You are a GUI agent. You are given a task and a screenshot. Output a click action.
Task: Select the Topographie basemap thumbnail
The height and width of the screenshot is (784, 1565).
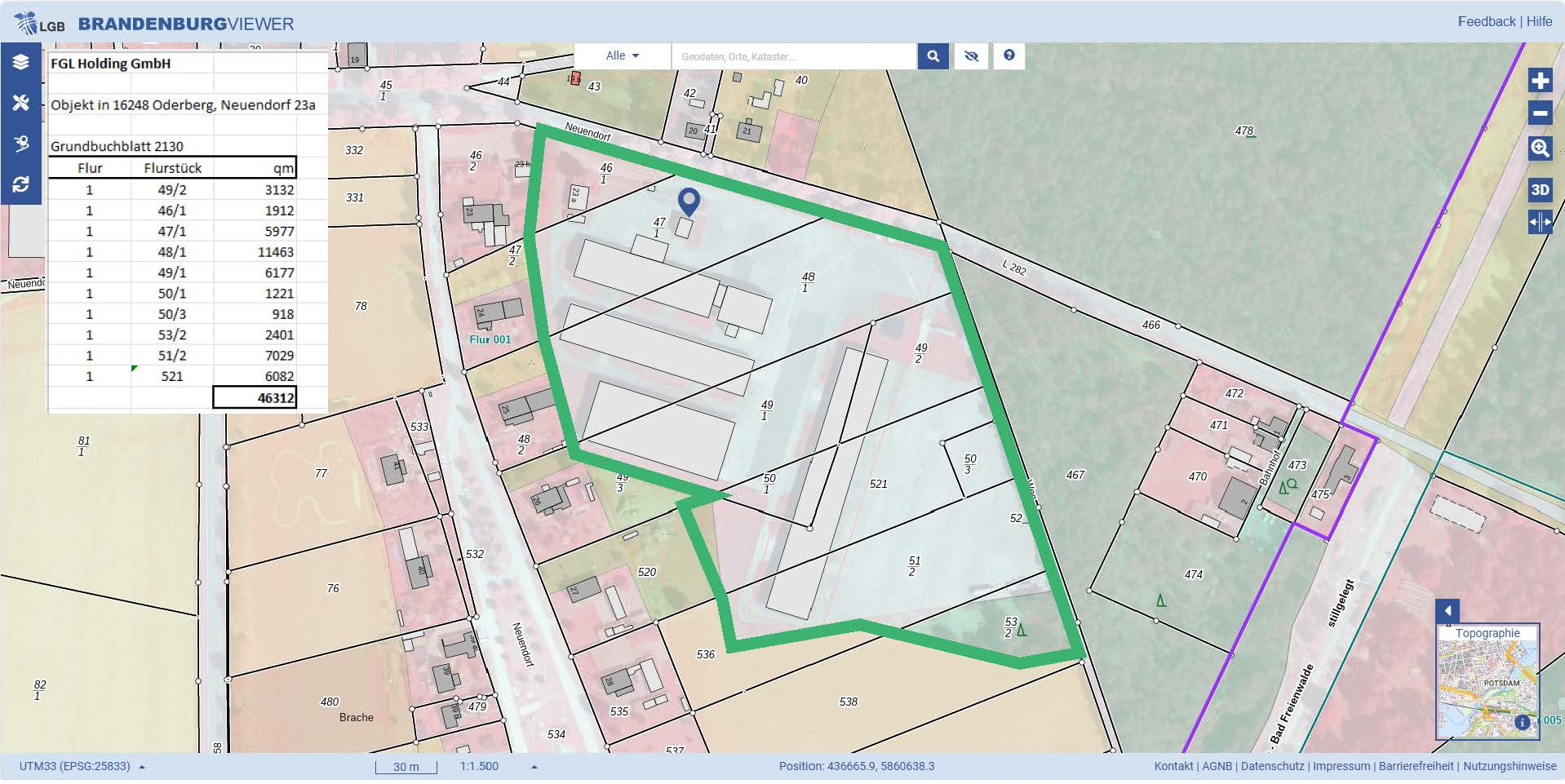pos(1487,682)
